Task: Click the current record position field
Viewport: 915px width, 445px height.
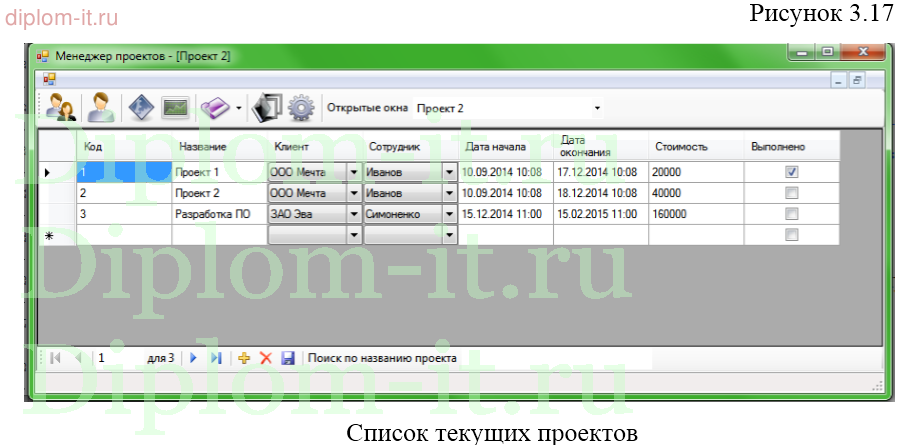Action: (x=118, y=358)
